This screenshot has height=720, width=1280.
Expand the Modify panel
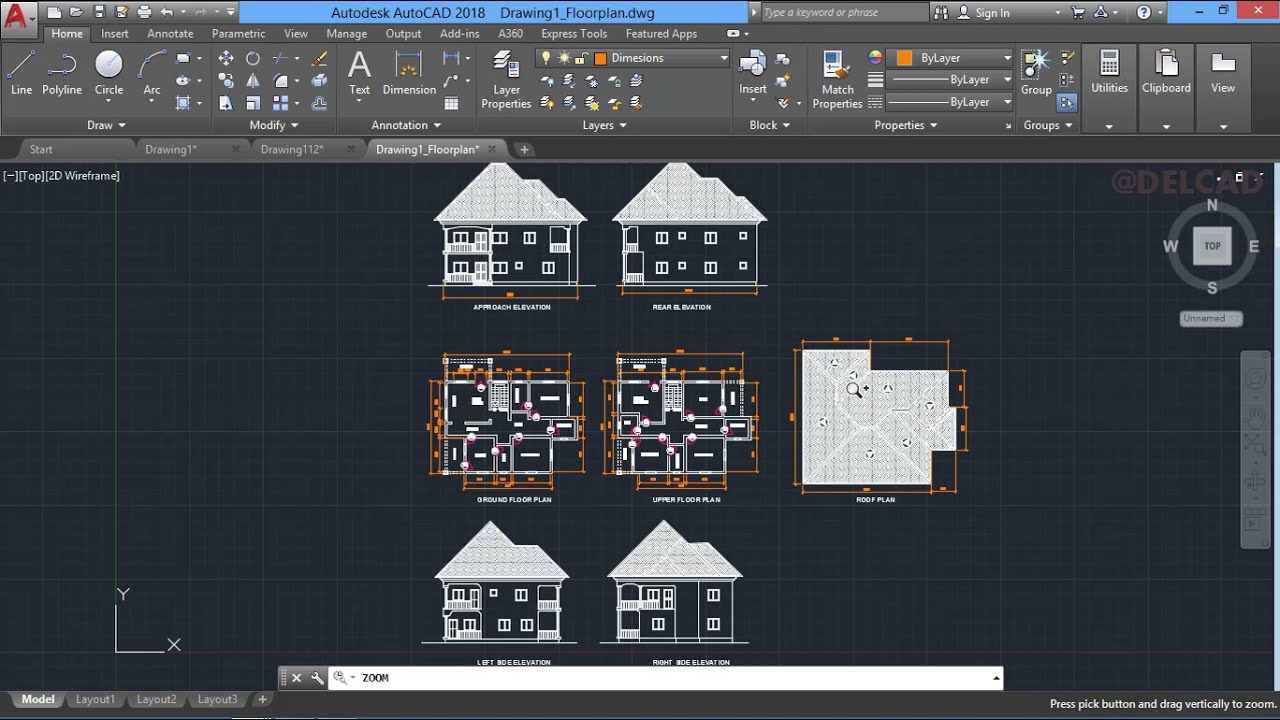point(274,125)
